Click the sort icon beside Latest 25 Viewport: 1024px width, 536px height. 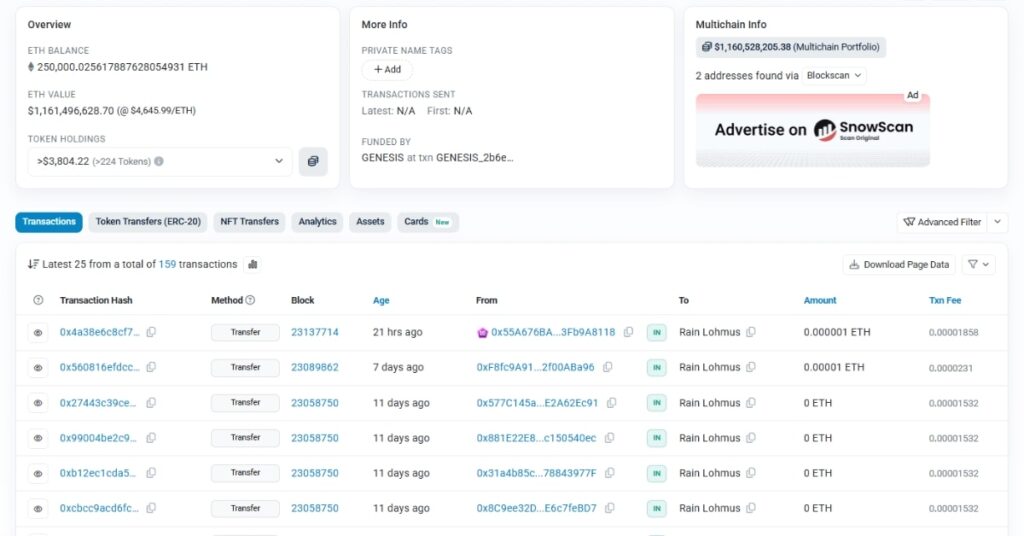pos(33,264)
